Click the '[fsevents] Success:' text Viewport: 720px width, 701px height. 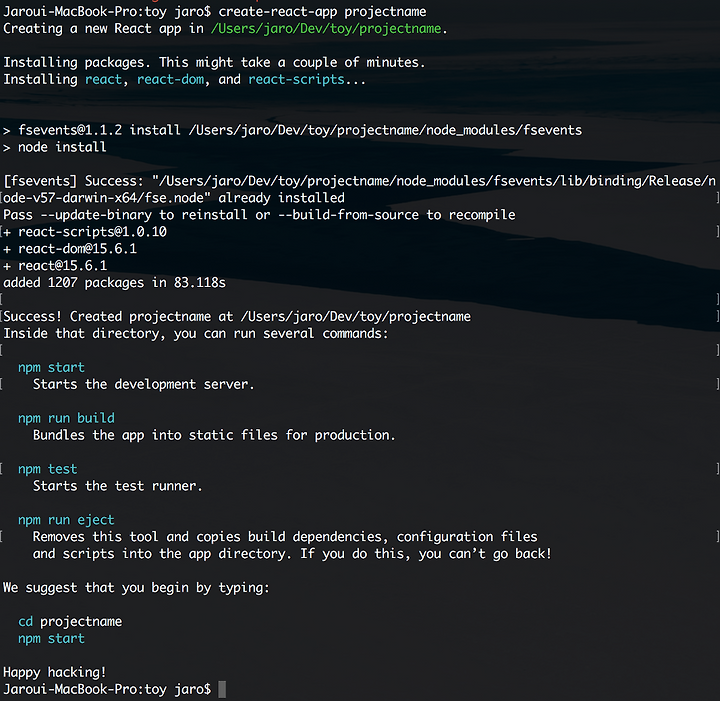[73, 181]
